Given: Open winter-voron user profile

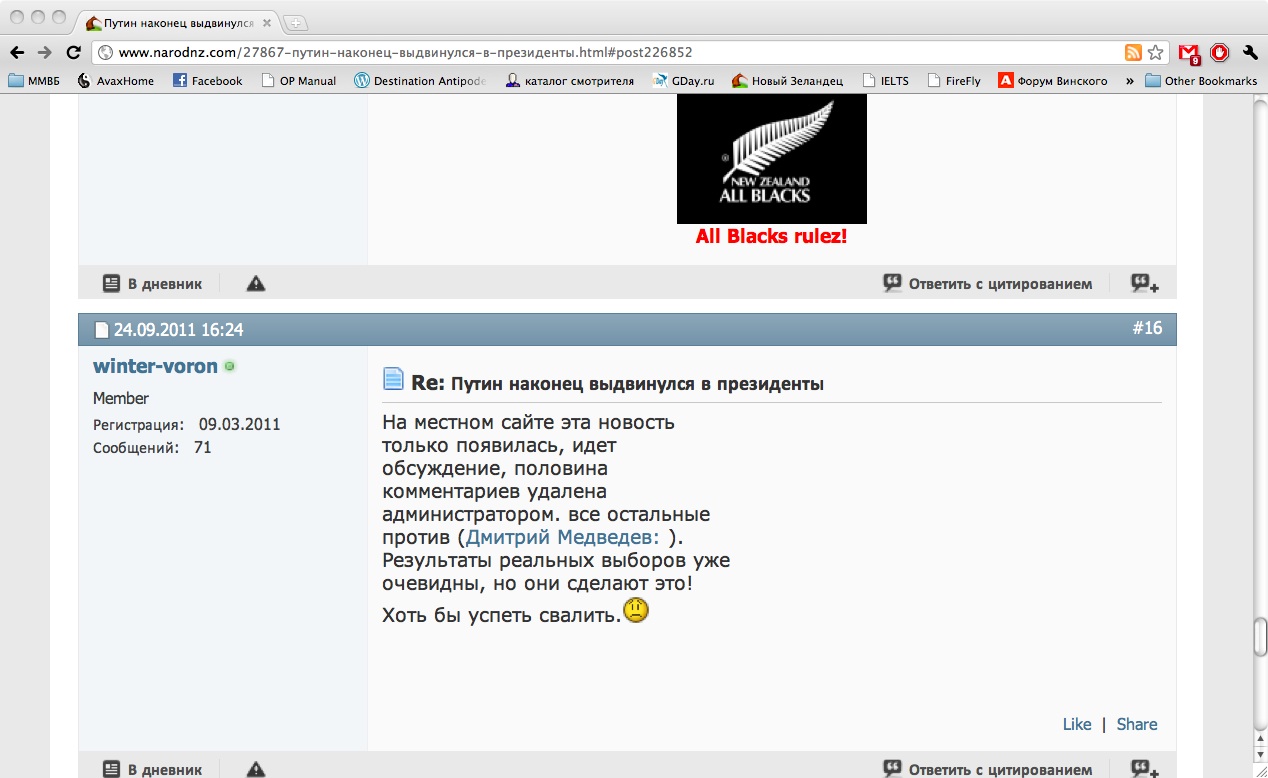Looking at the screenshot, I should (x=155, y=366).
